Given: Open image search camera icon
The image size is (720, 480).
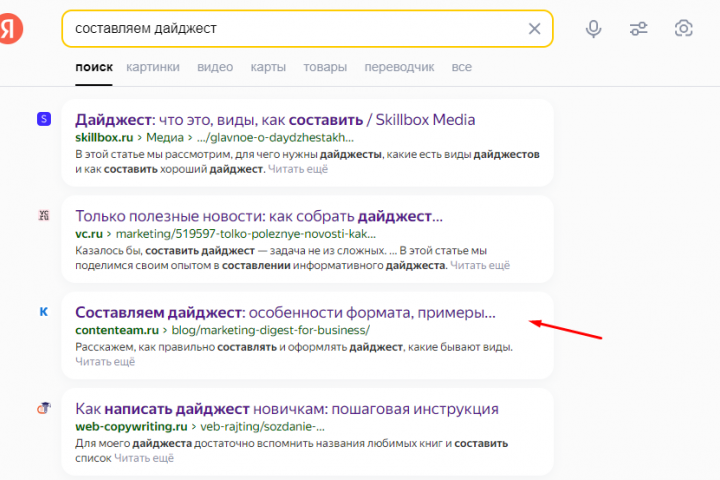Looking at the screenshot, I should (x=683, y=28).
